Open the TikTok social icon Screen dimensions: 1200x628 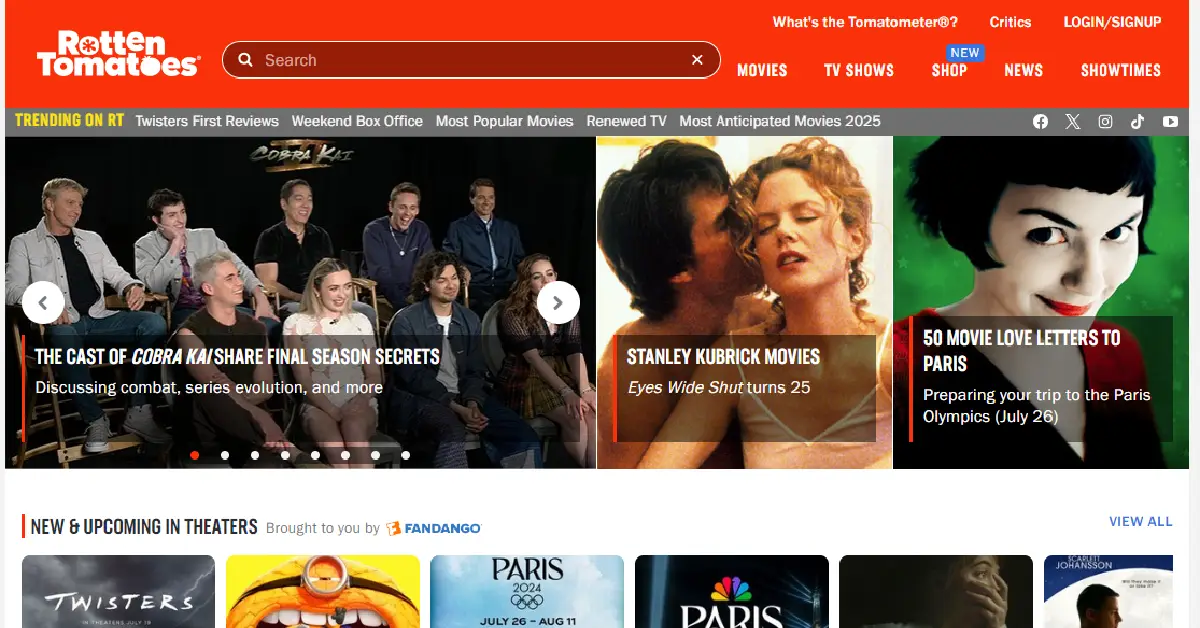(x=1137, y=121)
